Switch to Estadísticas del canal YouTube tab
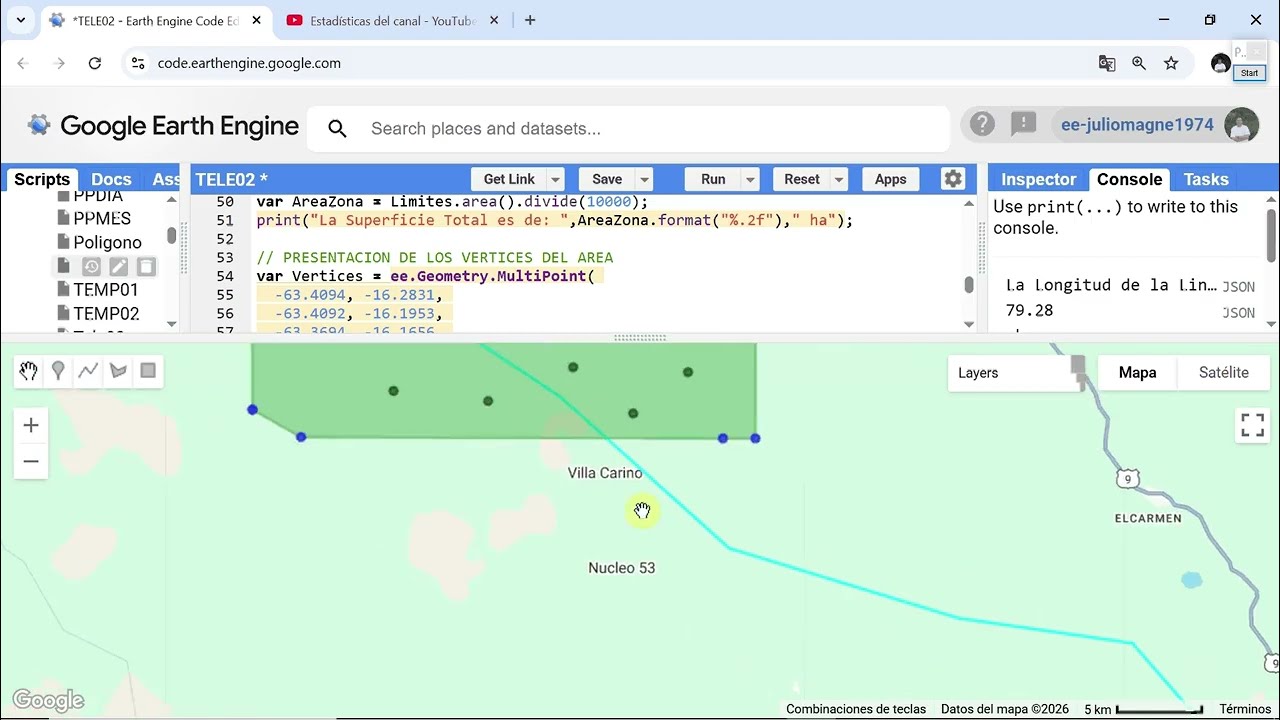The height and width of the screenshot is (720, 1280). click(x=392, y=20)
